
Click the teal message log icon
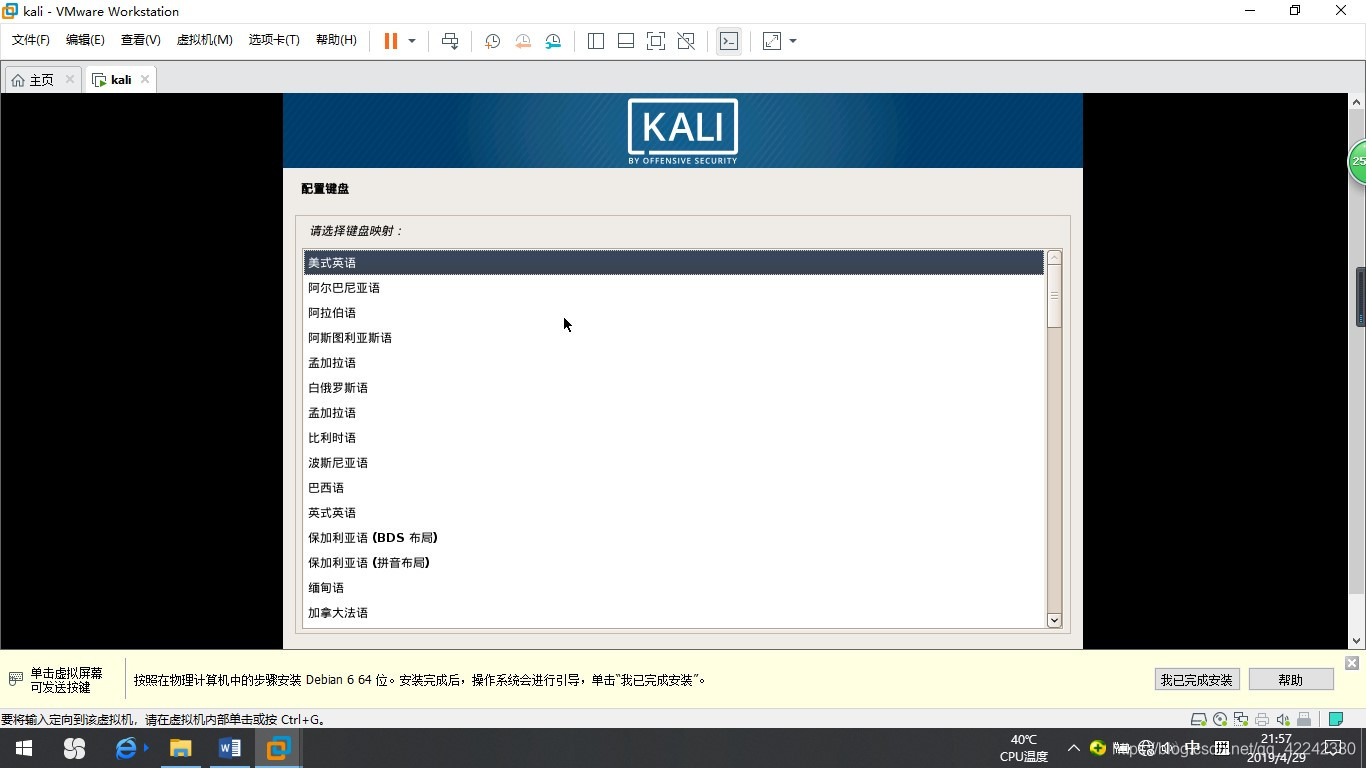coord(1335,719)
